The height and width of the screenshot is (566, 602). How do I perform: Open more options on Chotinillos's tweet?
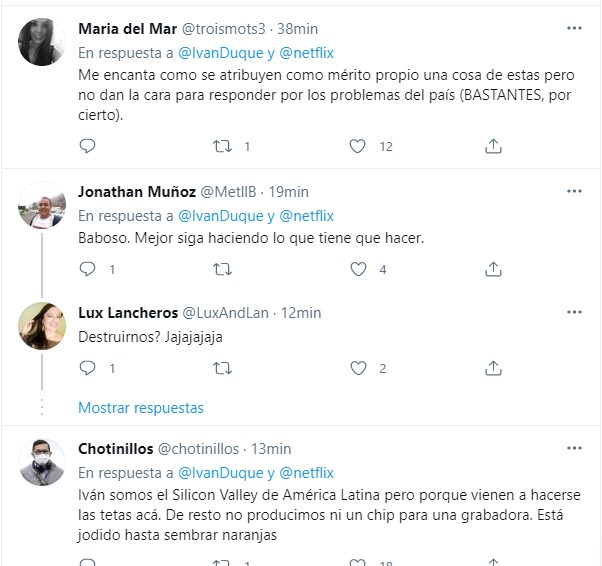point(574,448)
